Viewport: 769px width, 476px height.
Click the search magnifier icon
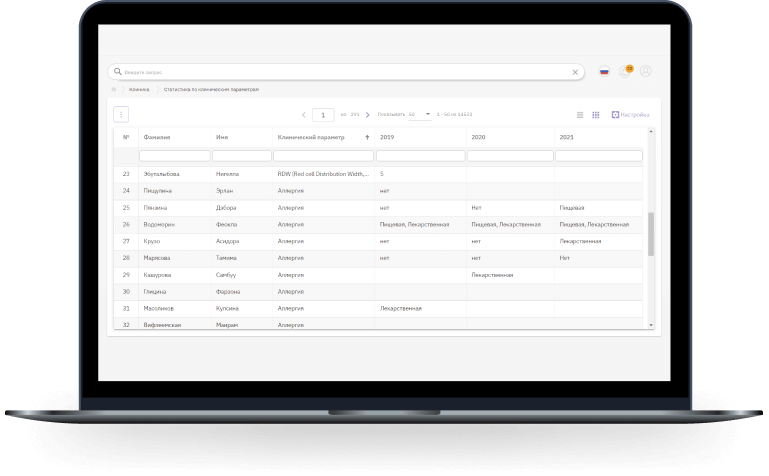118,72
